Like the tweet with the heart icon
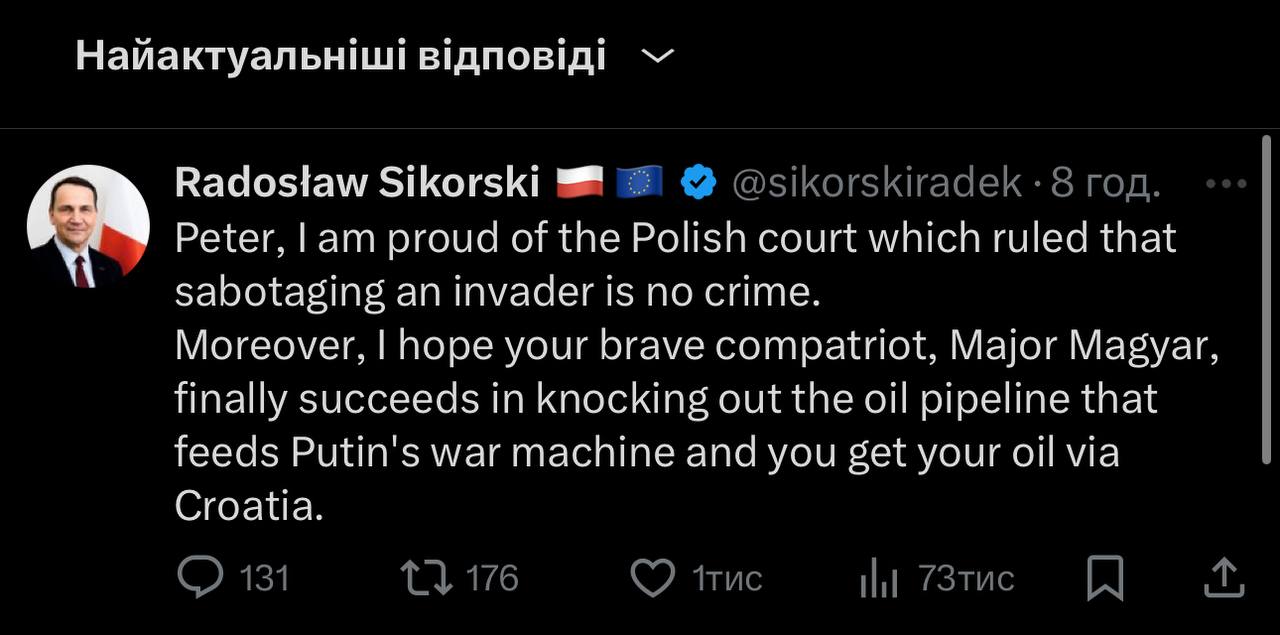The width and height of the screenshot is (1280, 635). pos(654,578)
